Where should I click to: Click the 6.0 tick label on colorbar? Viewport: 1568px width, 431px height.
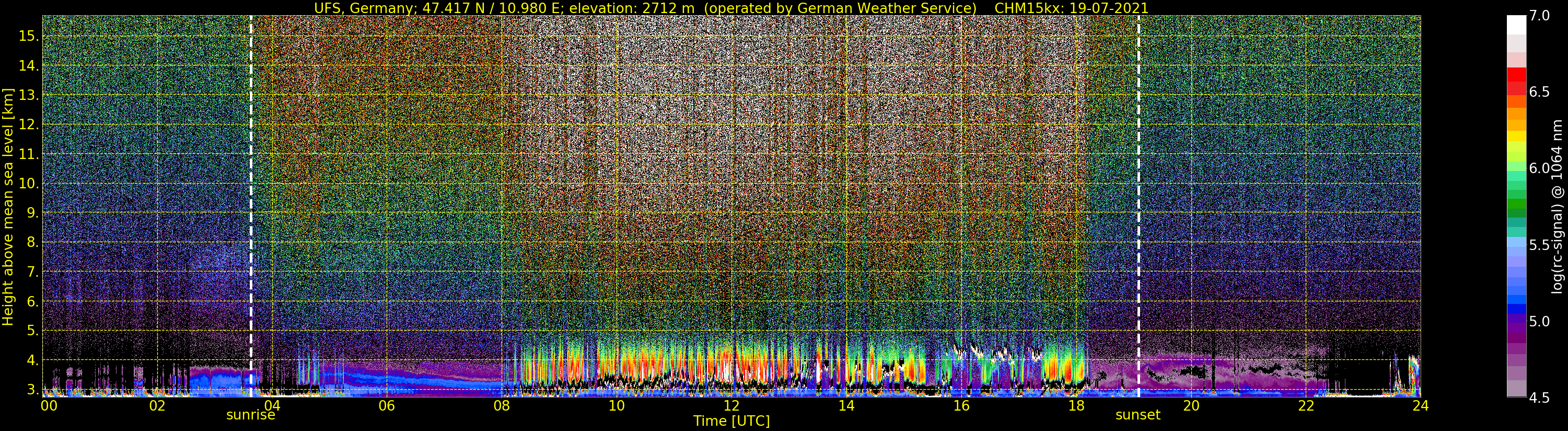pos(1539,168)
